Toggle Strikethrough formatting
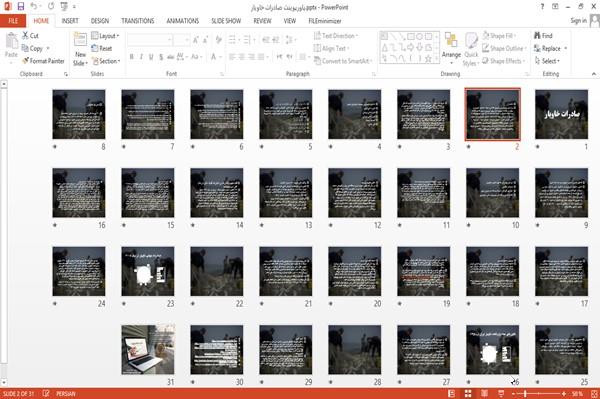This screenshot has height=399, width=600. click(171, 57)
